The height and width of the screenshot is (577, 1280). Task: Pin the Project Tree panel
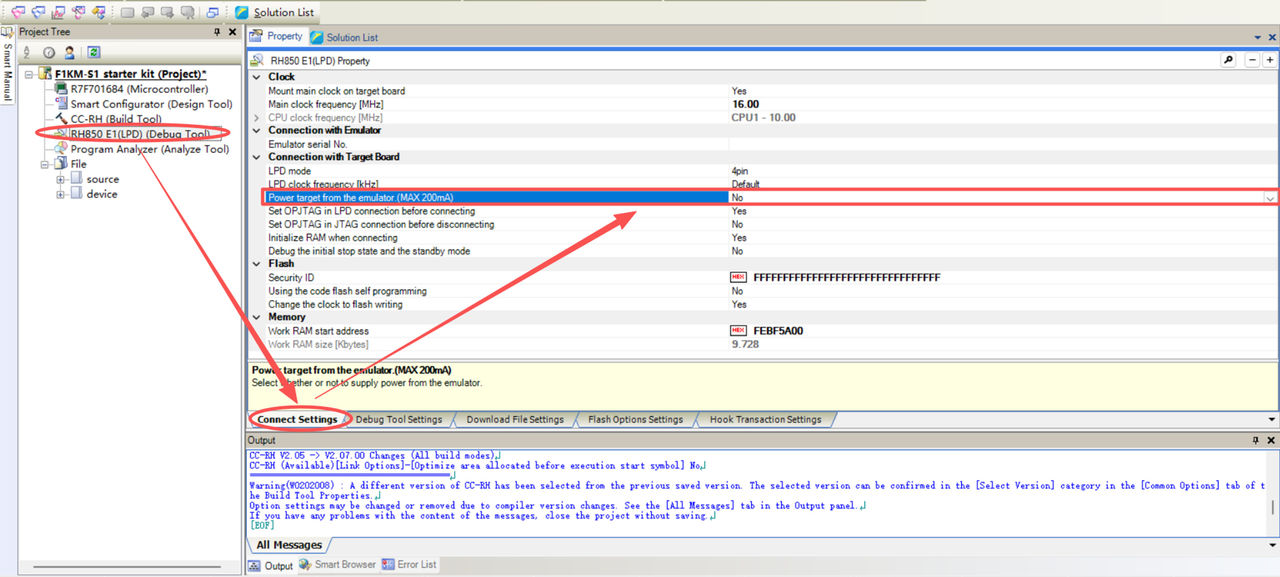point(218,32)
